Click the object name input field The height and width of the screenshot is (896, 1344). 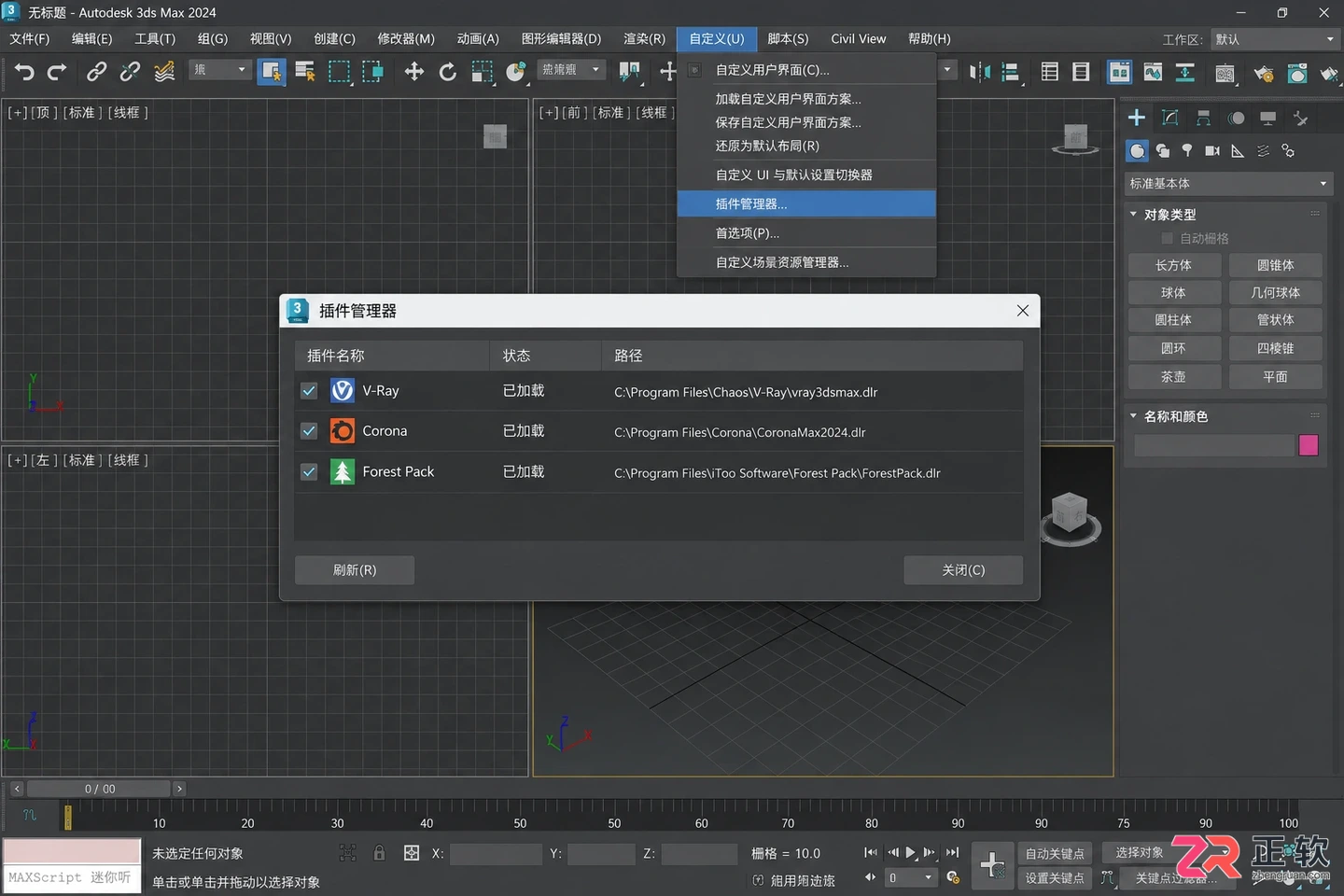[1213, 445]
